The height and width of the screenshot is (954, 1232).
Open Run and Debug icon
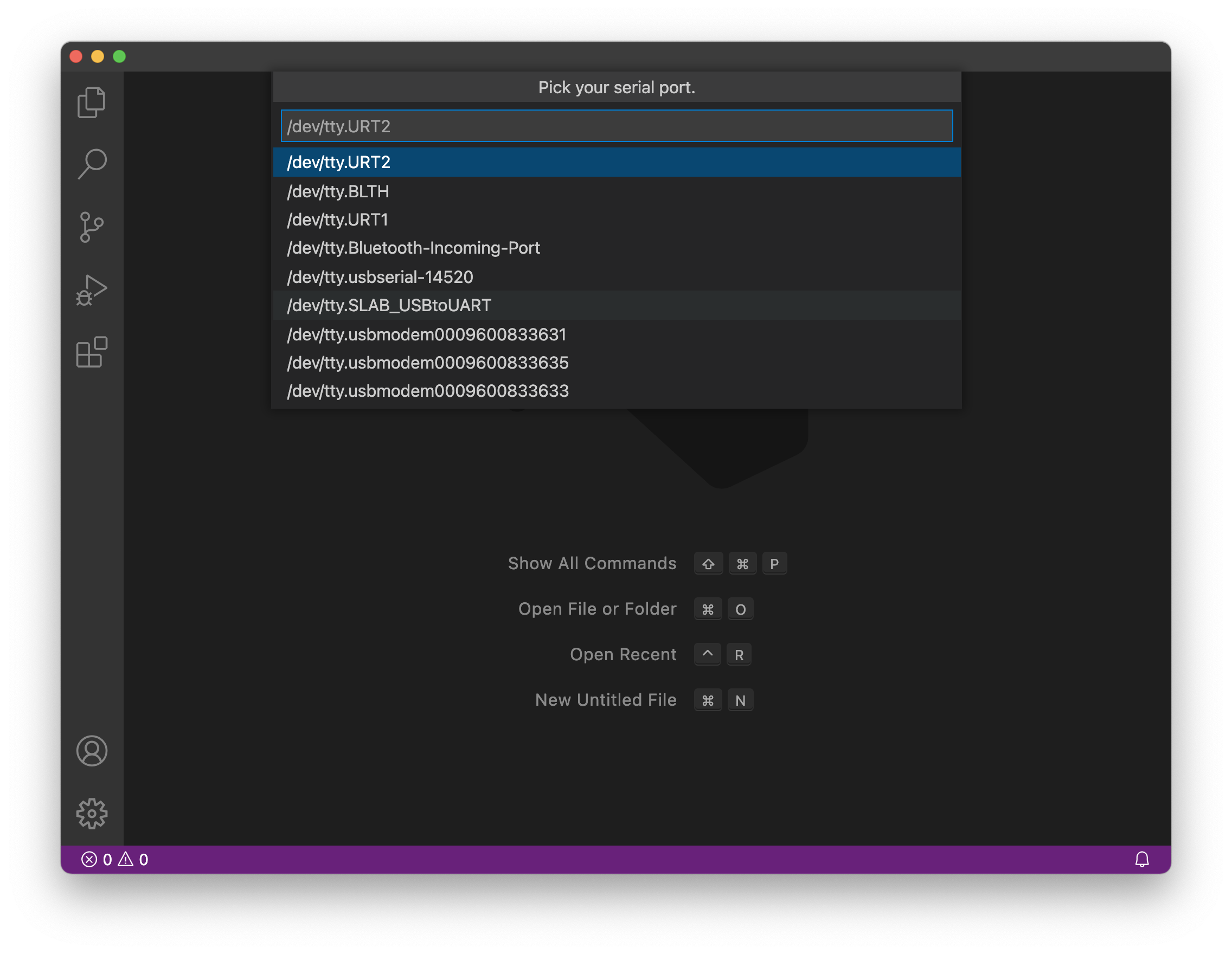92,290
